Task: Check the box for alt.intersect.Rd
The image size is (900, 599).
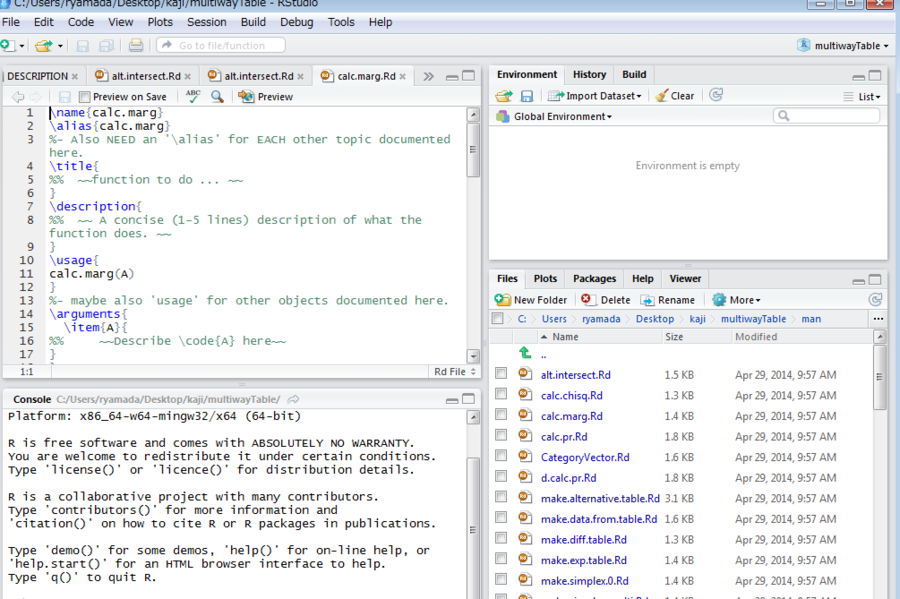Action: click(x=501, y=374)
